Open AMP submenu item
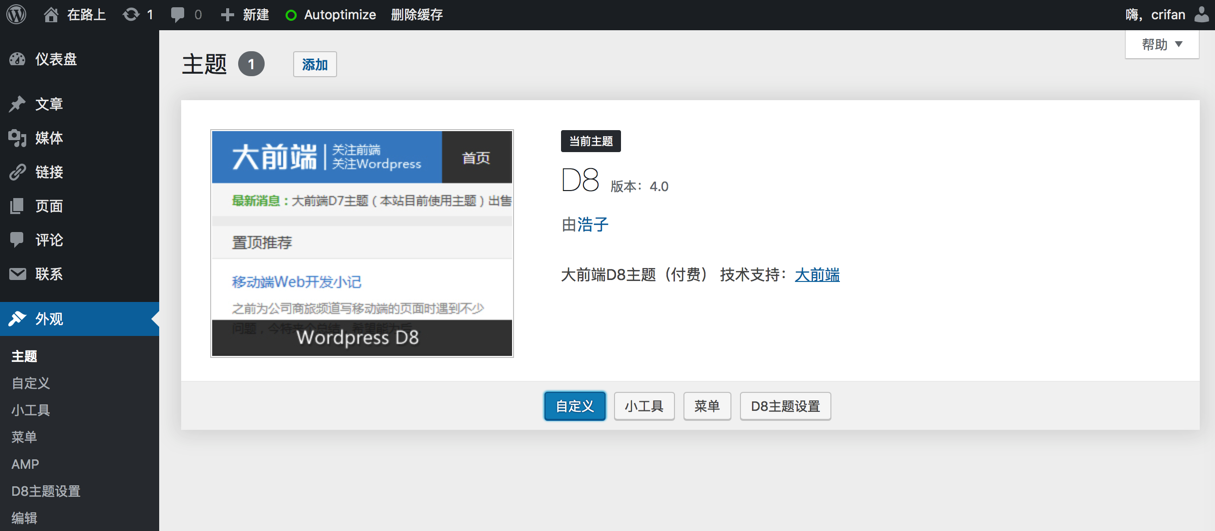The height and width of the screenshot is (531, 1215). coord(25,464)
